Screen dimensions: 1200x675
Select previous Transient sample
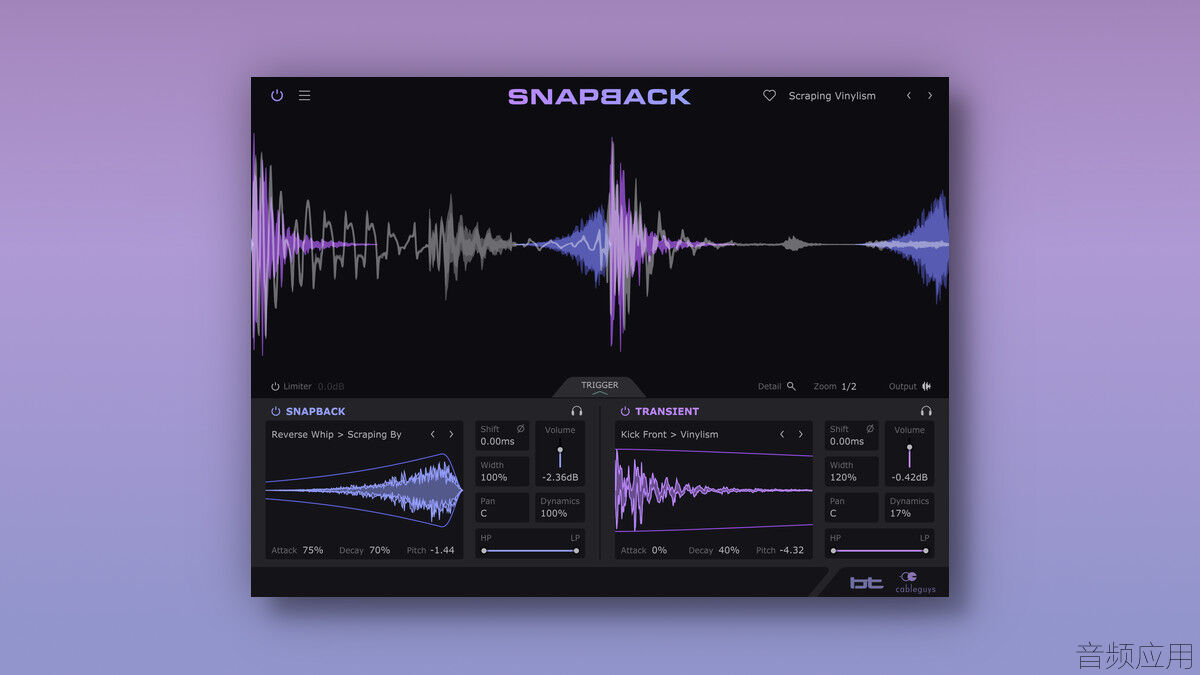click(782, 435)
